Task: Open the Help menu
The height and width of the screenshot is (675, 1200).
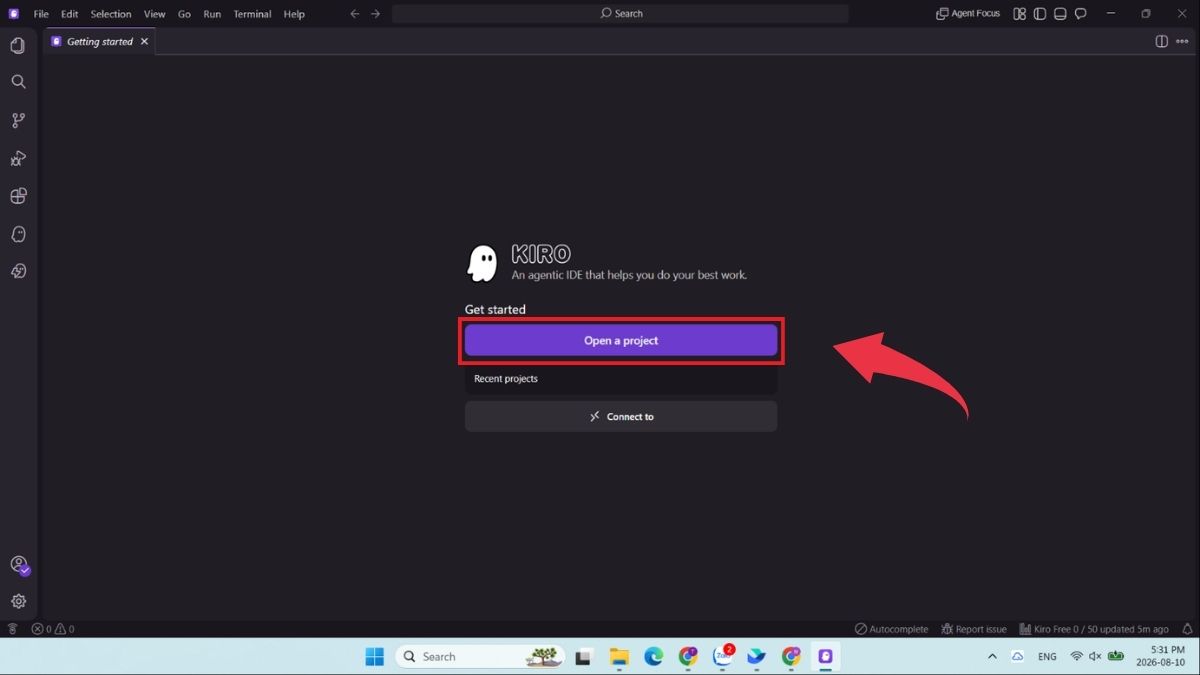Action: 294,14
